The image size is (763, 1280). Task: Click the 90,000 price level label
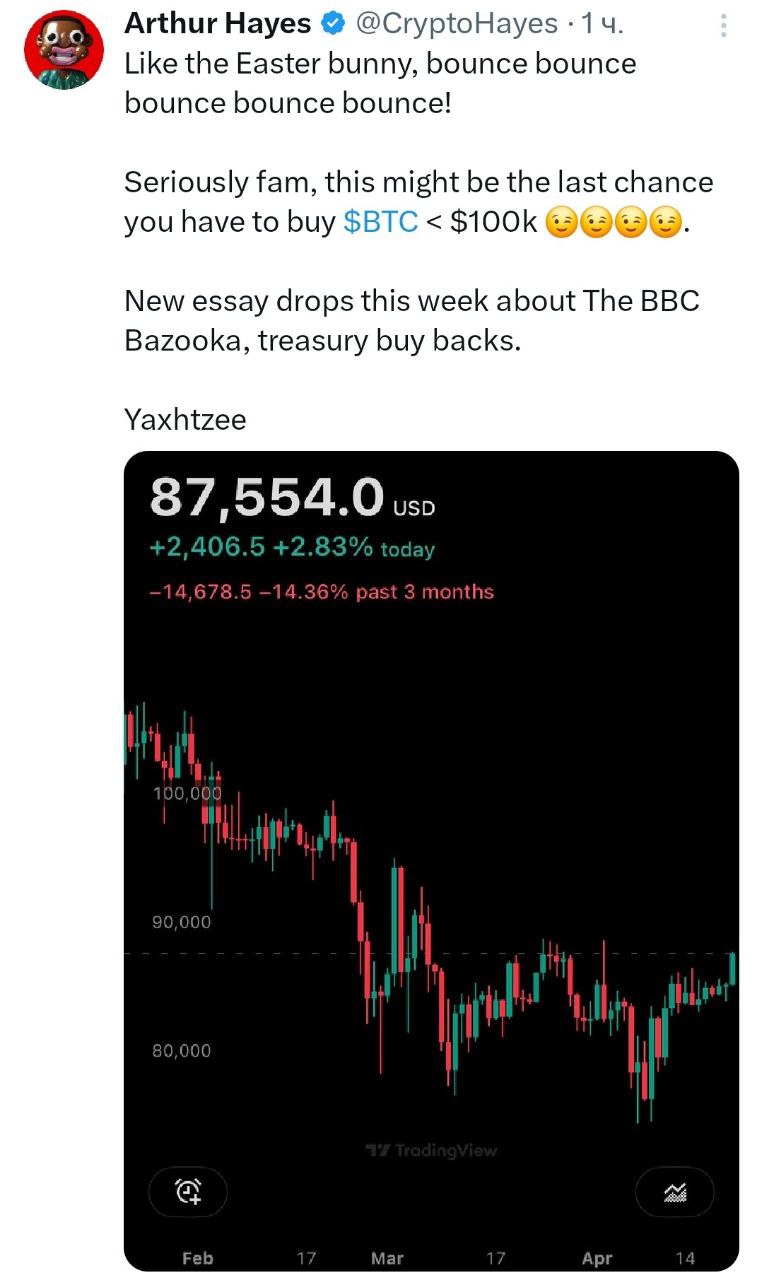(x=182, y=922)
